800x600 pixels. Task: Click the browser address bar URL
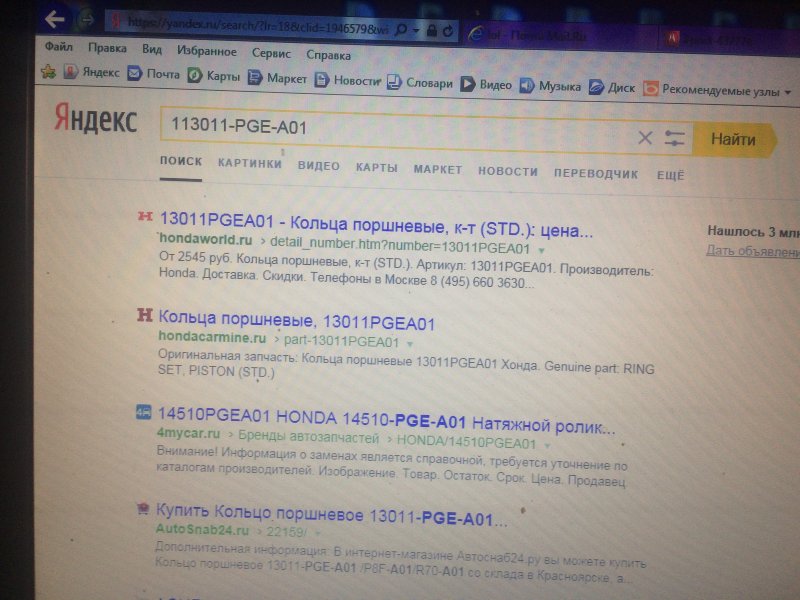pos(258,26)
